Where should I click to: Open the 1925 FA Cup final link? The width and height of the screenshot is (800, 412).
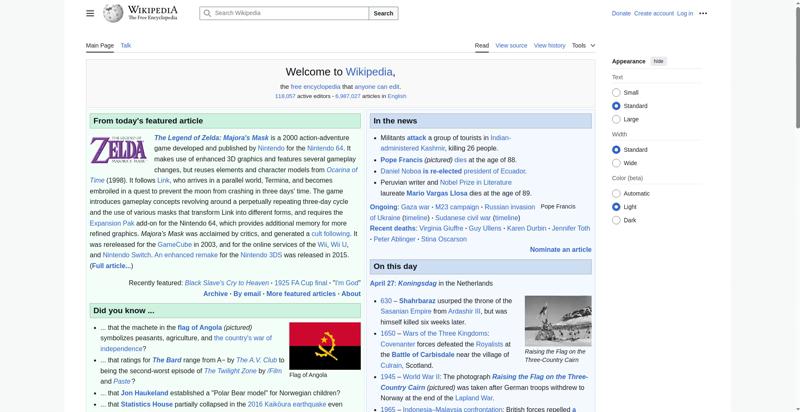pos(301,283)
